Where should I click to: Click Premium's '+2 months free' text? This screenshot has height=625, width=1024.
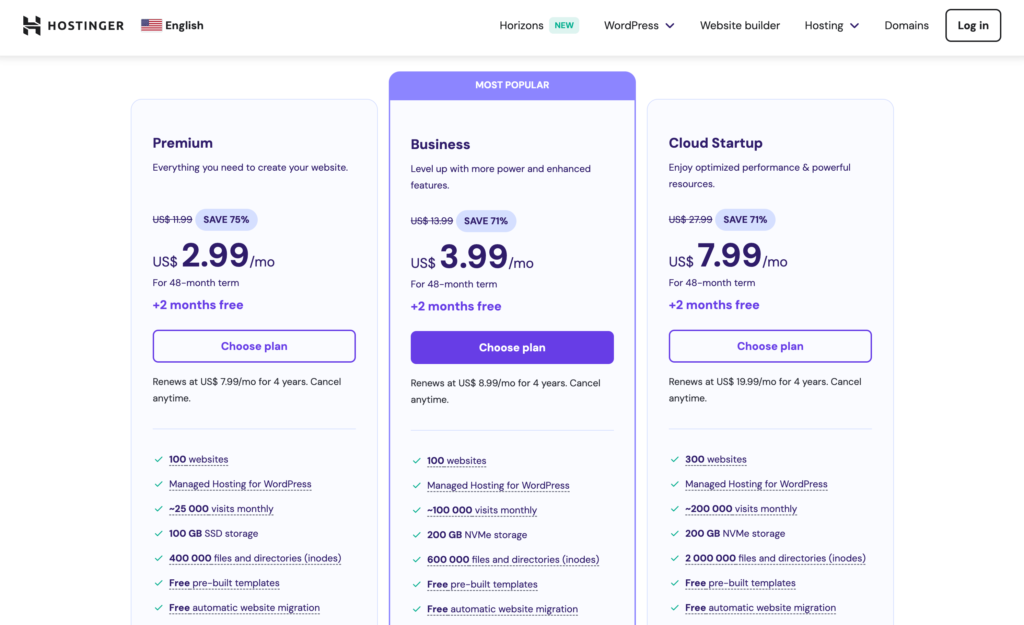(198, 305)
